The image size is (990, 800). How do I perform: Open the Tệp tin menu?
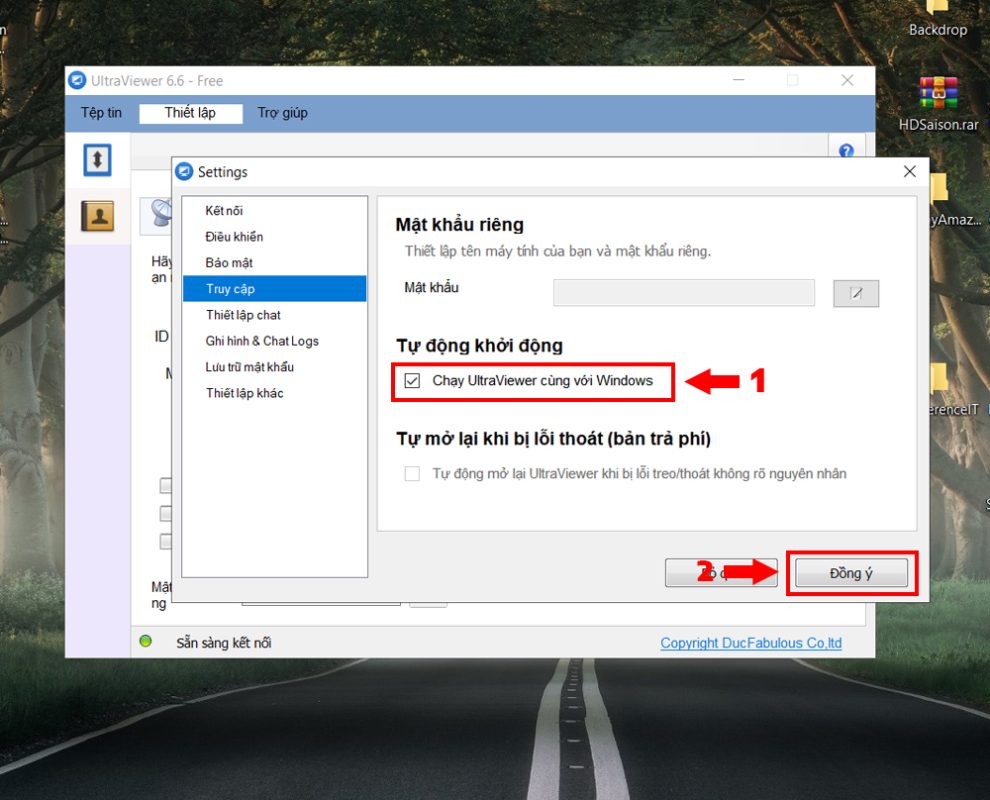coord(101,113)
